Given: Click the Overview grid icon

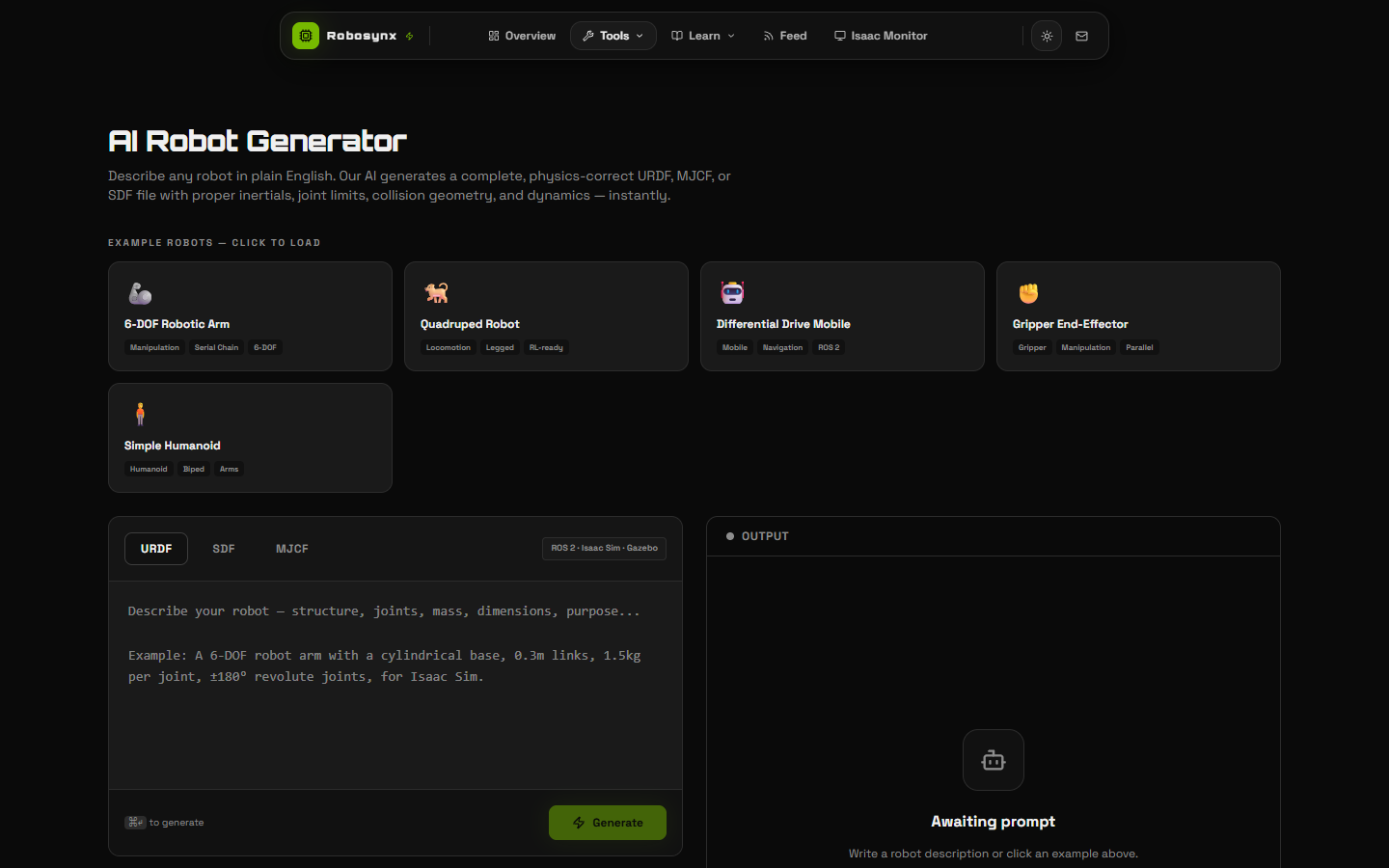Looking at the screenshot, I should [x=494, y=36].
